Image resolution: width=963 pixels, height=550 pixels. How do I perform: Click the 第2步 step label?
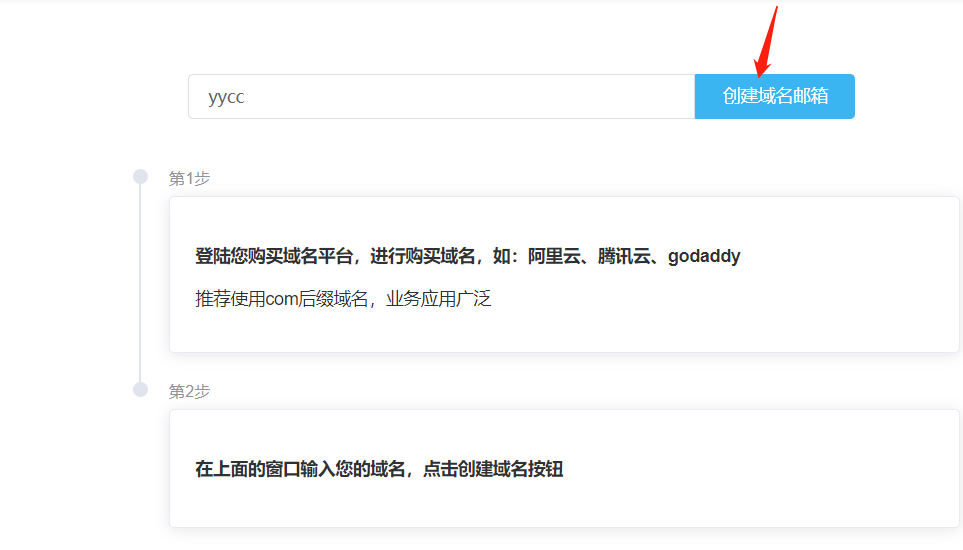(189, 392)
